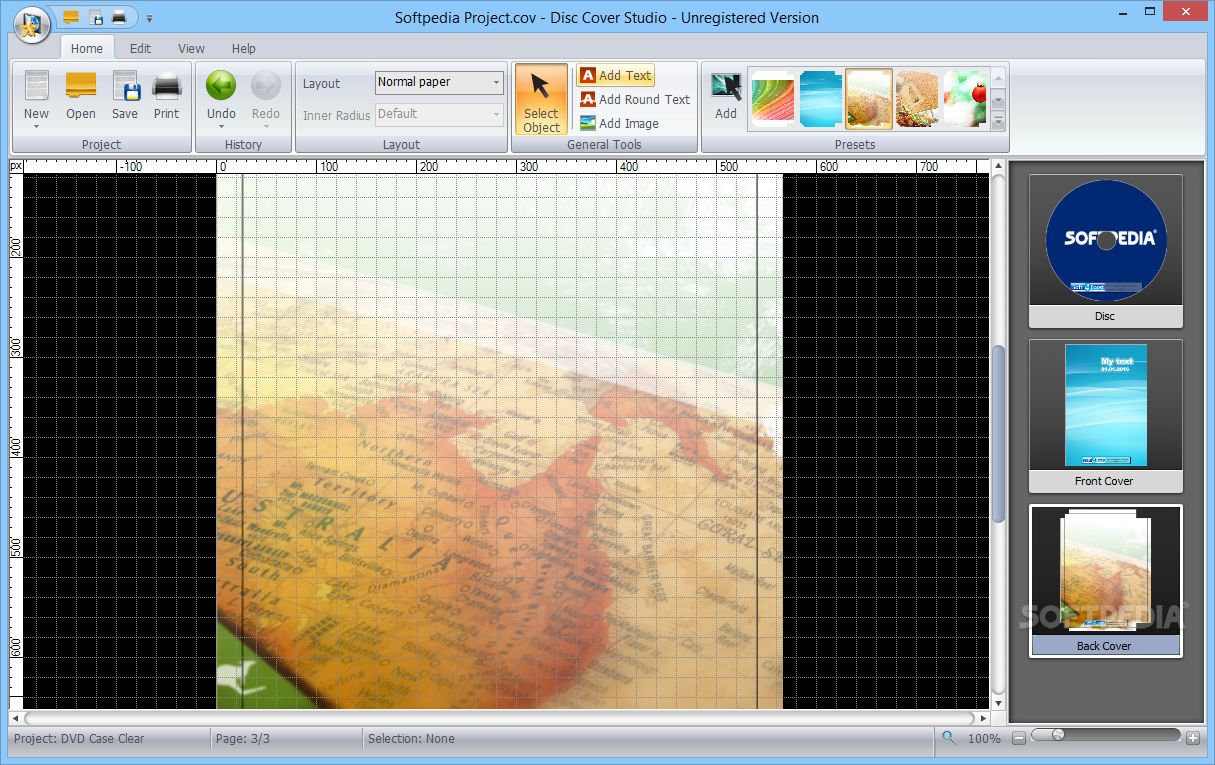
Task: Expand the arrow under the New button
Action: point(37,127)
